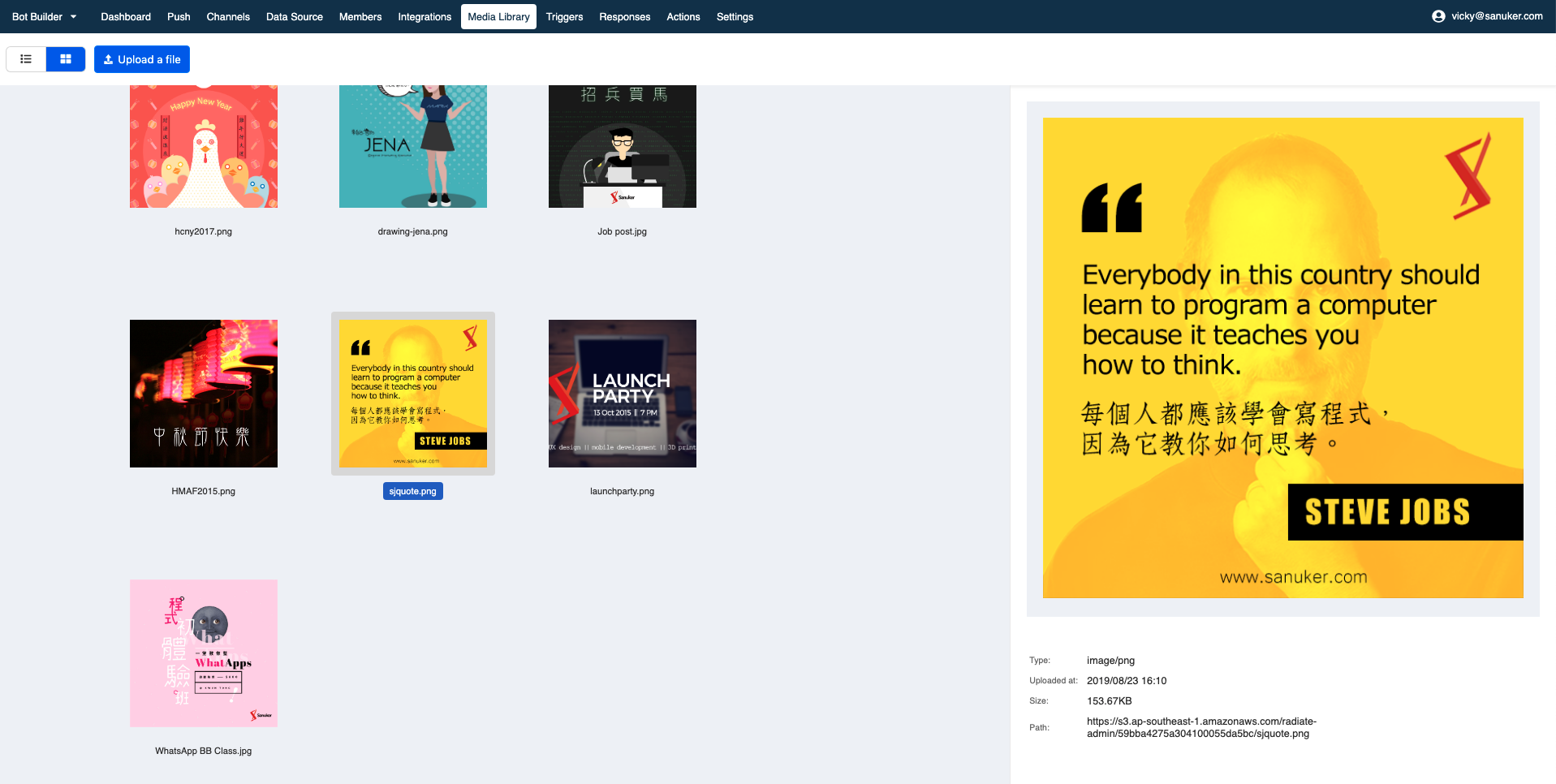
Task: Go to Responses
Action: pyautogui.click(x=624, y=16)
